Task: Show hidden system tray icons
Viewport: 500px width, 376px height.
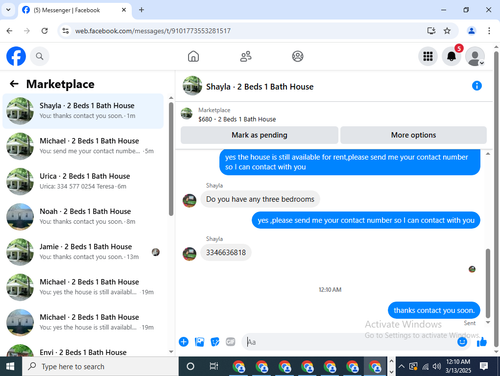Action: coord(401,366)
